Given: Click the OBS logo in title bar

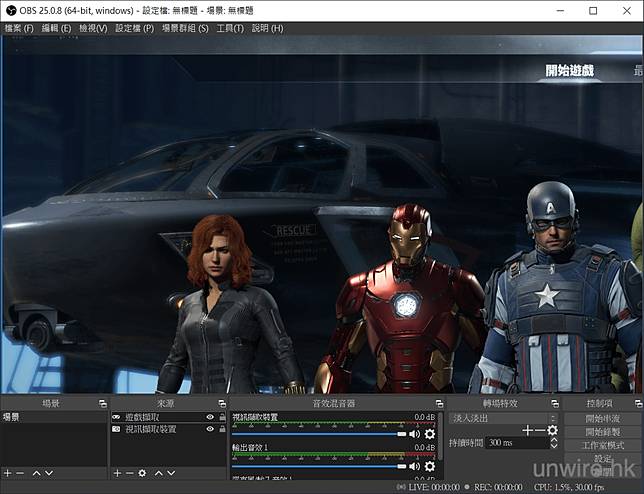Looking at the screenshot, I should point(11,10).
